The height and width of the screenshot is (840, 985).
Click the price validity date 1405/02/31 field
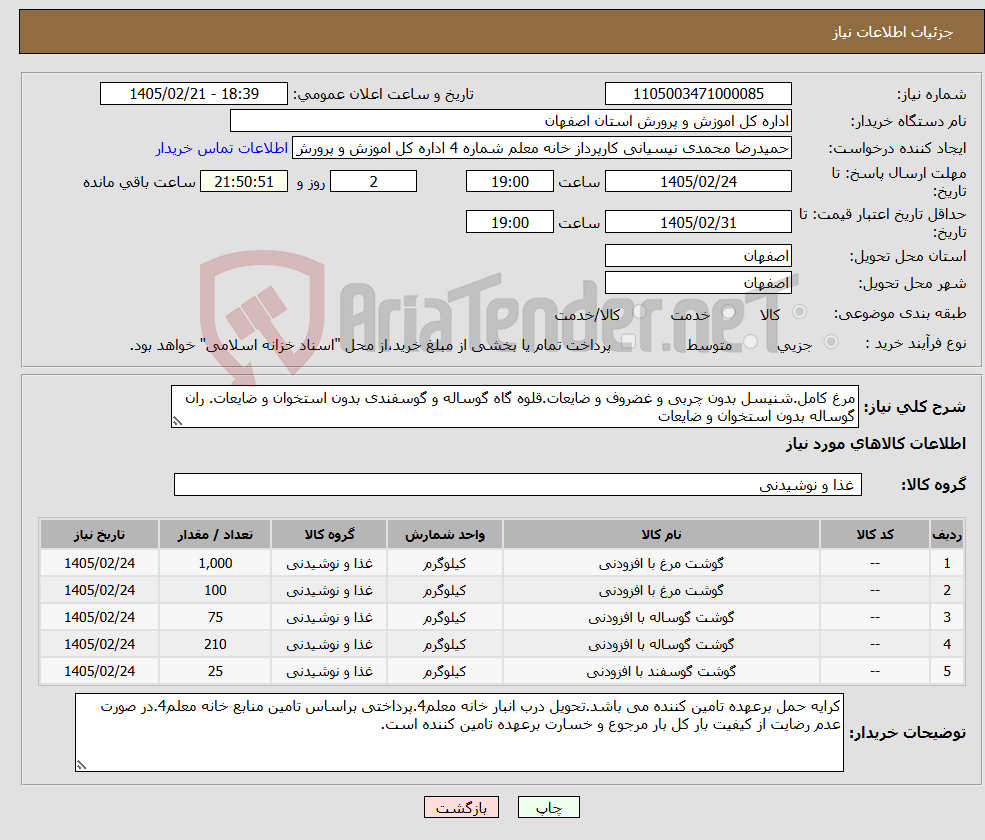point(698,222)
